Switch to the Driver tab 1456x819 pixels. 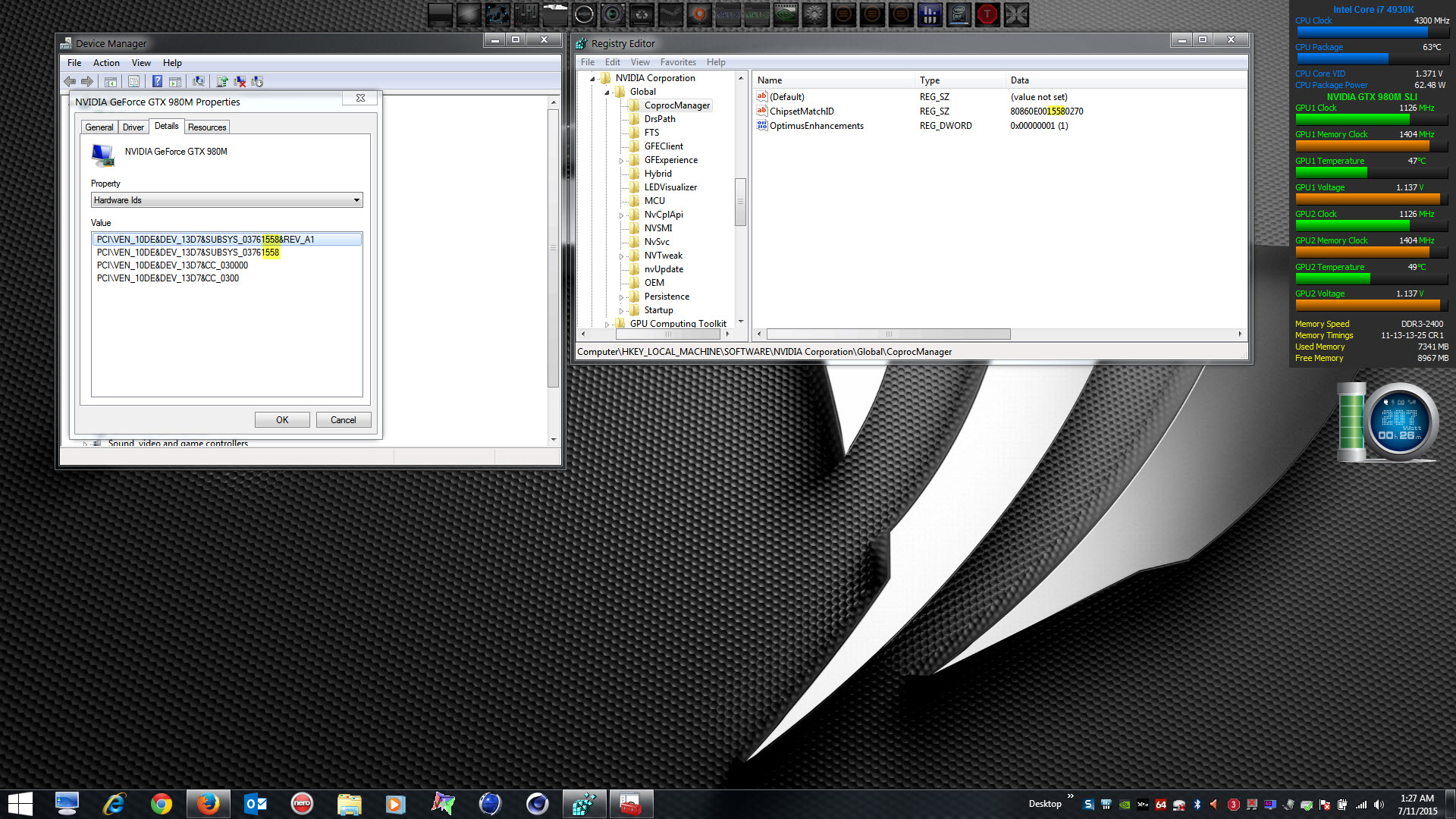click(x=133, y=127)
